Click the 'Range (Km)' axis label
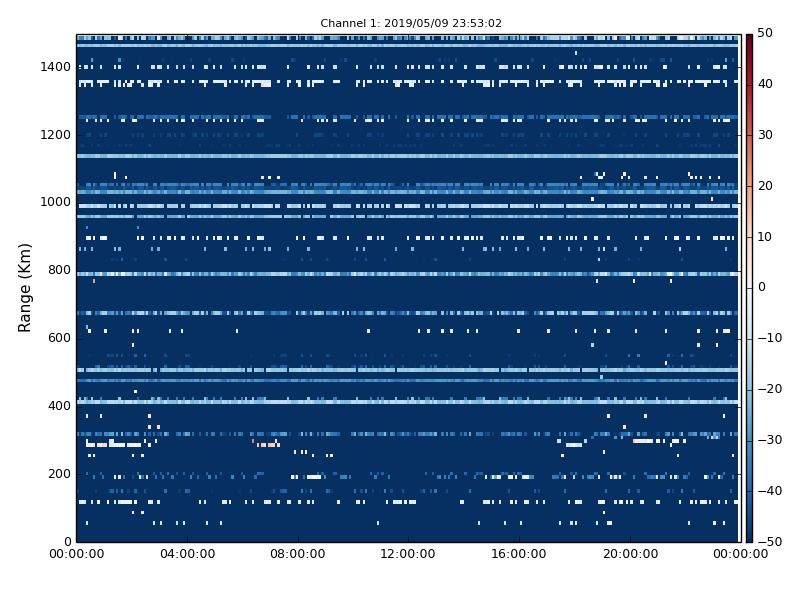 pos(24,288)
